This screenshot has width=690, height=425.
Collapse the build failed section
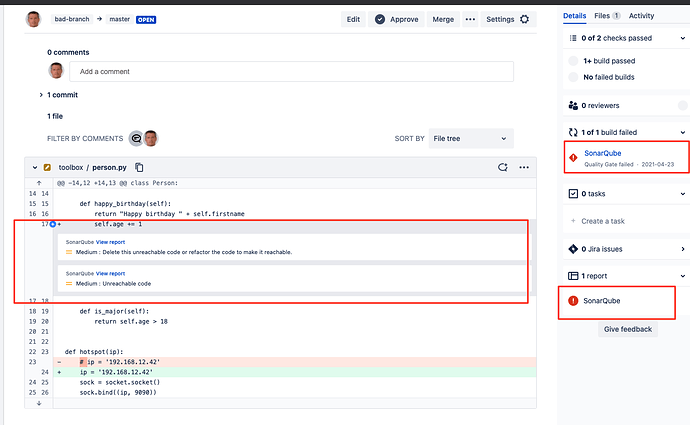(683, 132)
